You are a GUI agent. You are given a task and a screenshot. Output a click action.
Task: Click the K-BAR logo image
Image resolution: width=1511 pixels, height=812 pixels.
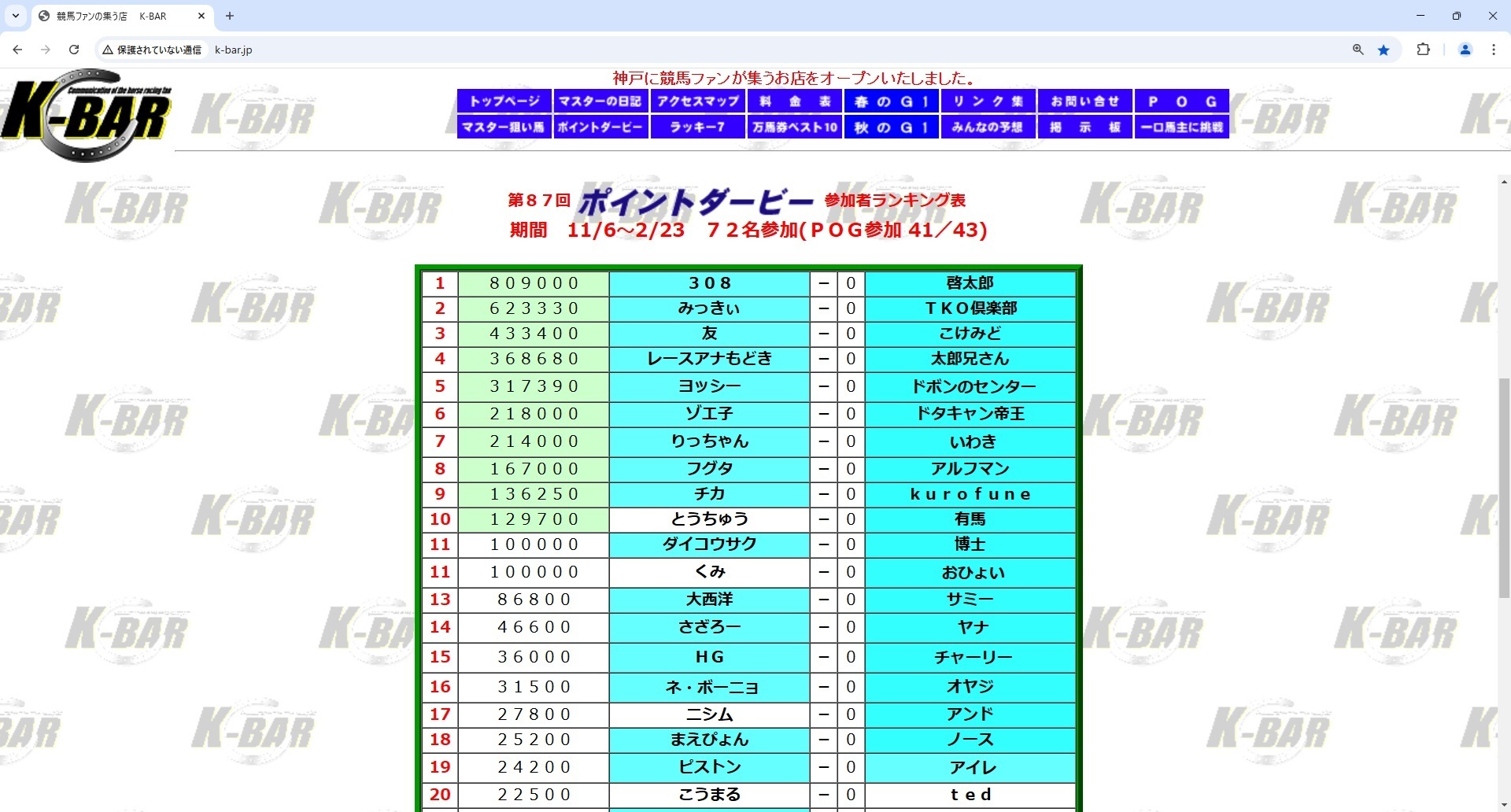click(87, 115)
